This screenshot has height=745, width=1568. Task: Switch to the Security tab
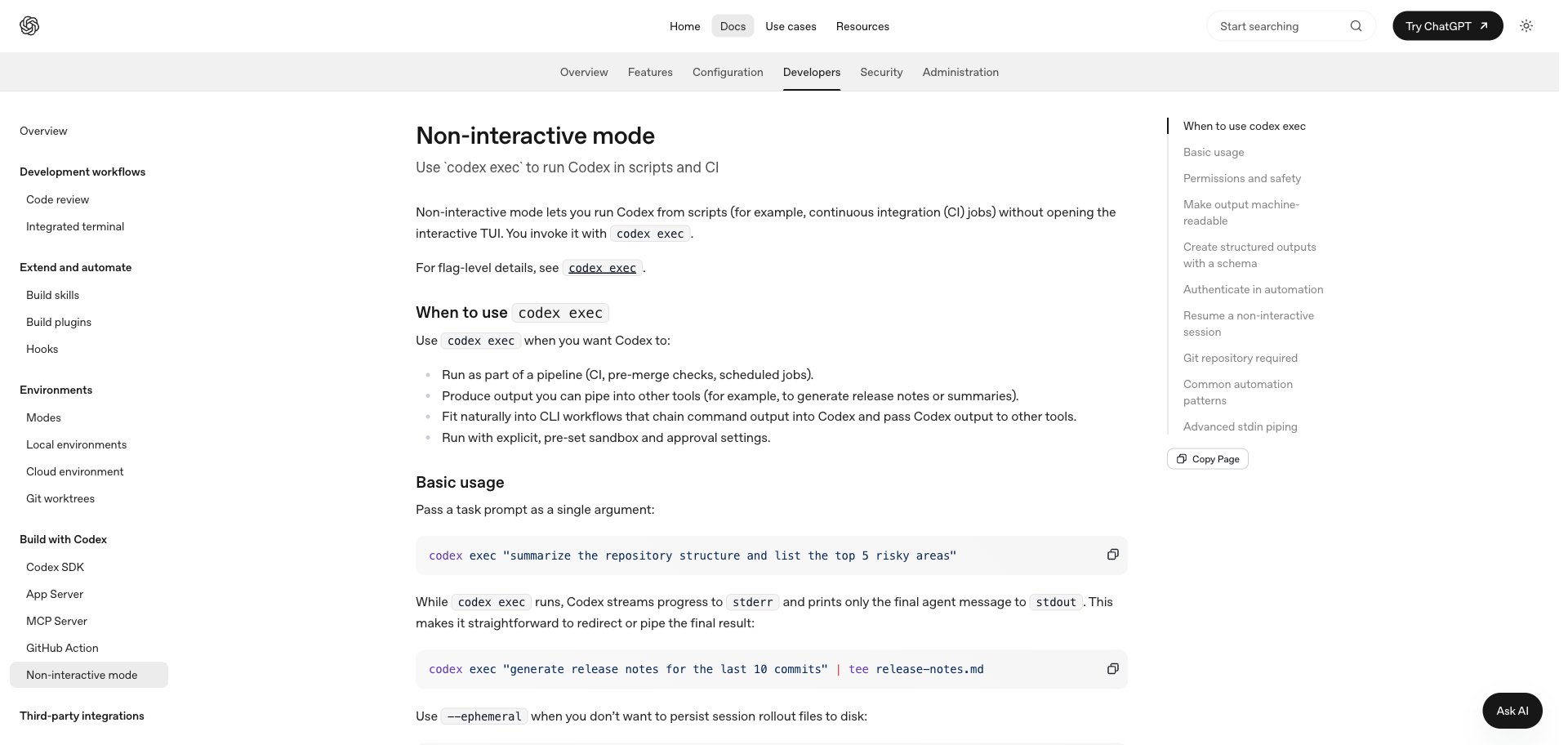click(881, 72)
